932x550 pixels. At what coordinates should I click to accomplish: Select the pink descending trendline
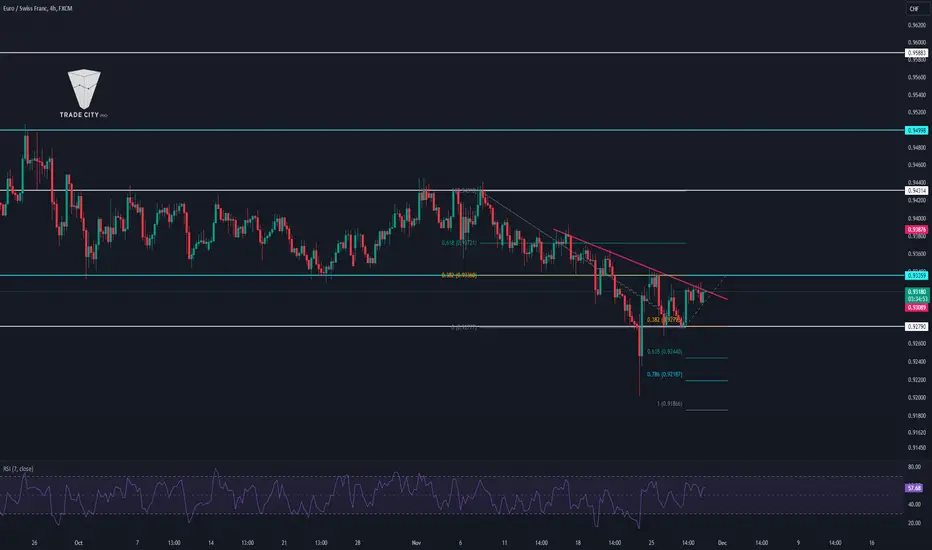[639, 264]
